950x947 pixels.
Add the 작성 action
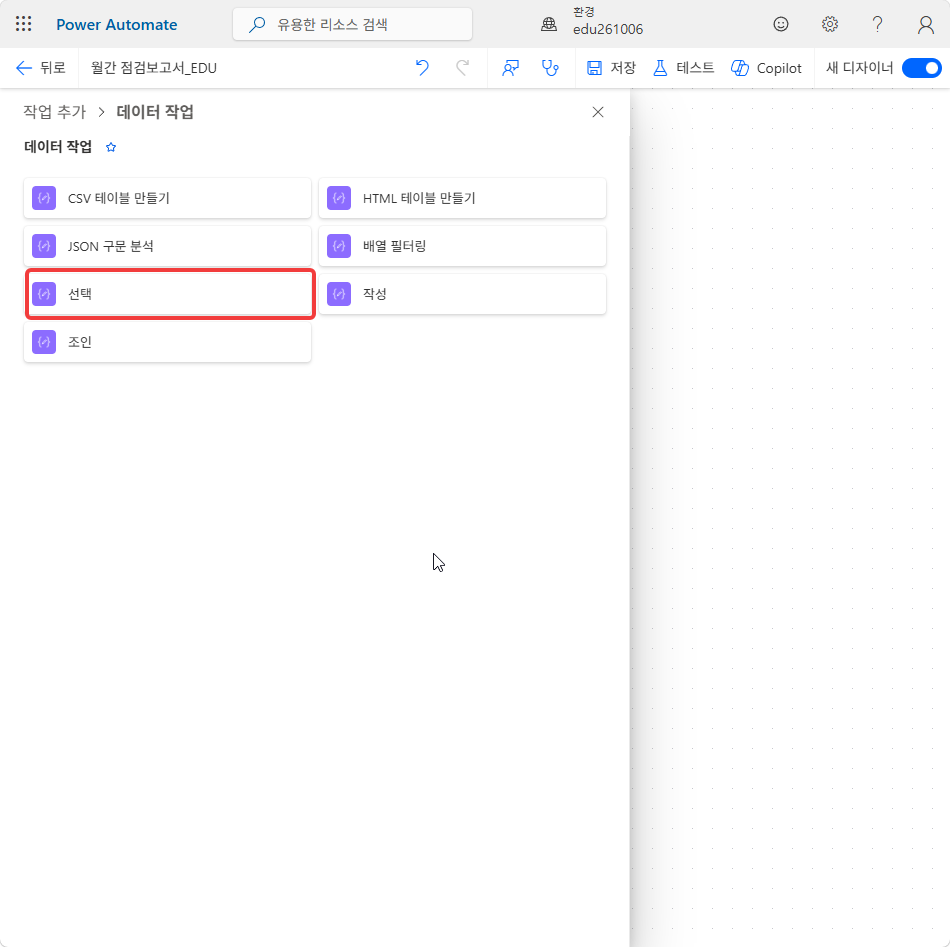(x=462, y=294)
